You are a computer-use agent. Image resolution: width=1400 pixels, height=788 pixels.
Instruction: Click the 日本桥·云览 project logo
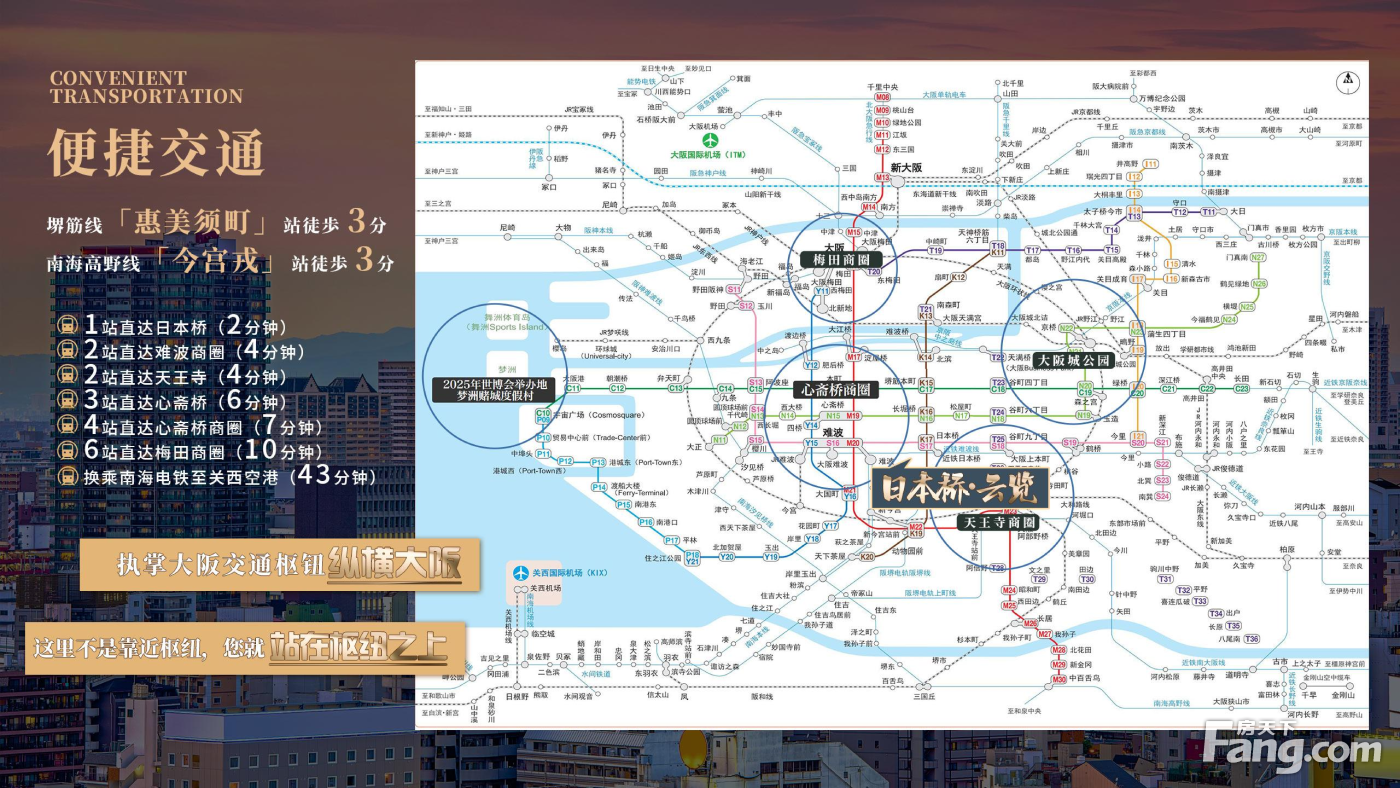point(960,485)
